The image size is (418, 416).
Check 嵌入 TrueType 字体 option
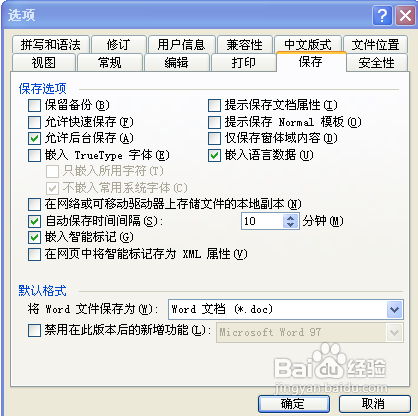click(34, 155)
